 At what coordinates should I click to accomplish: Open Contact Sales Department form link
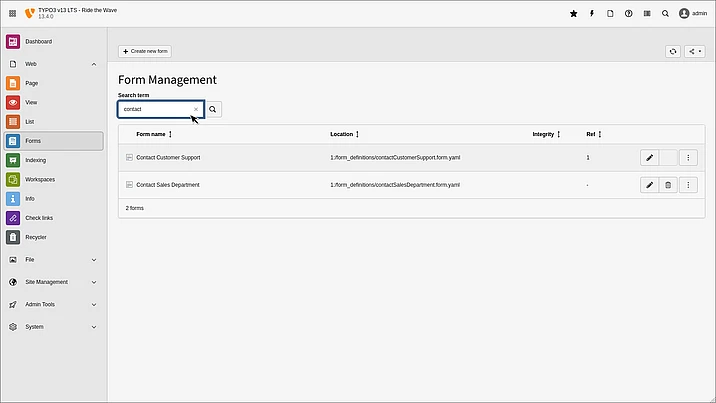point(168,185)
